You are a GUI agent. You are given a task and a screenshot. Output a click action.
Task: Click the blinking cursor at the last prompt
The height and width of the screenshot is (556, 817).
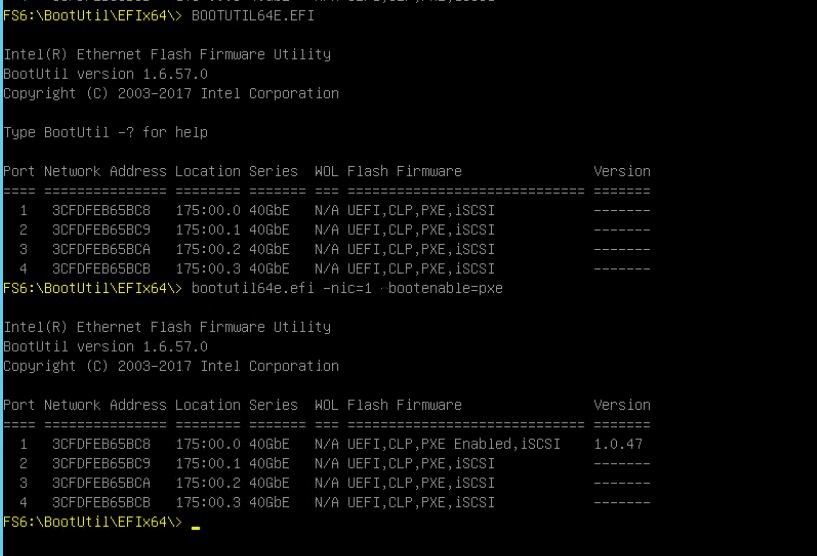pos(195,527)
